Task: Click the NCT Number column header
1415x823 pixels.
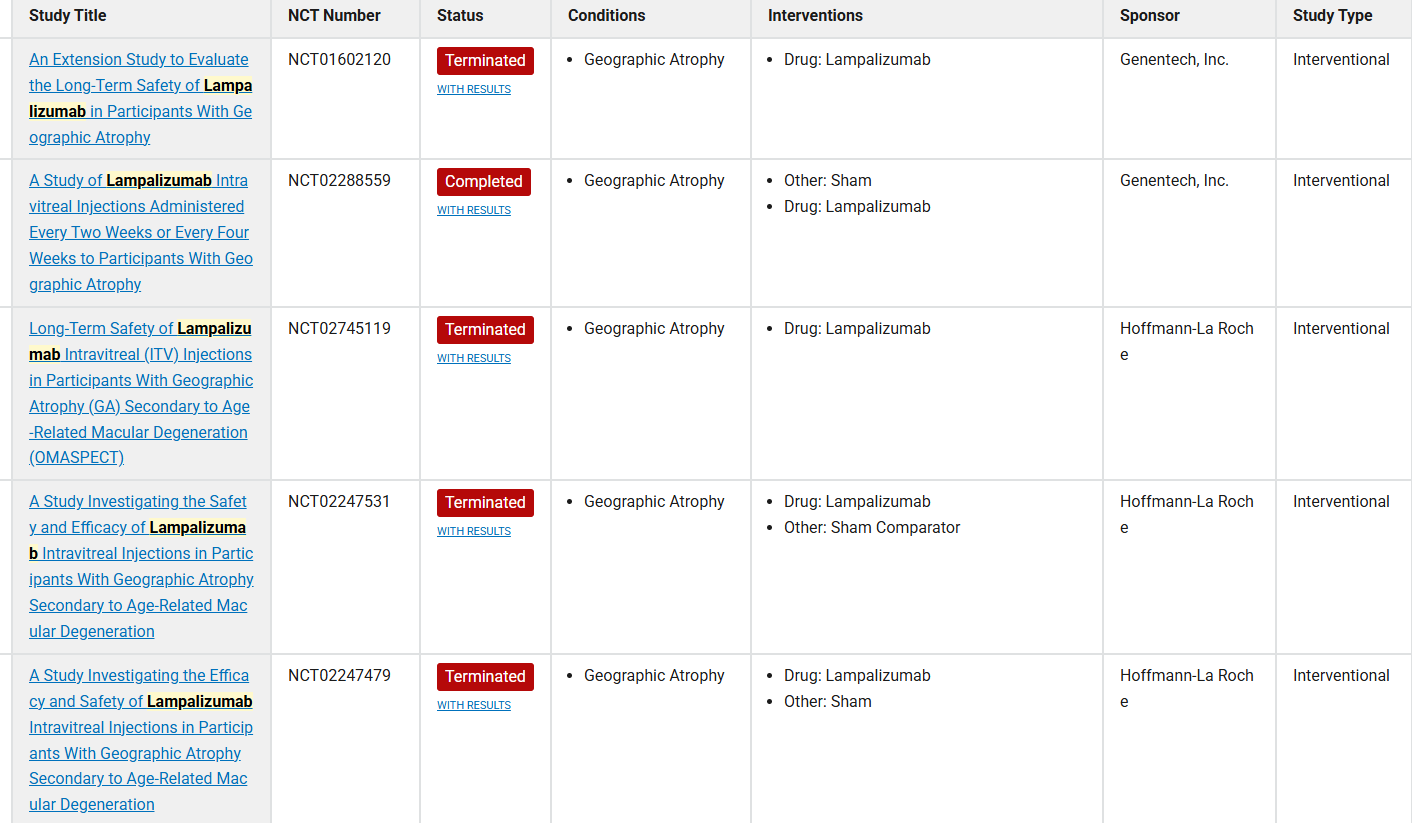Action: point(334,16)
